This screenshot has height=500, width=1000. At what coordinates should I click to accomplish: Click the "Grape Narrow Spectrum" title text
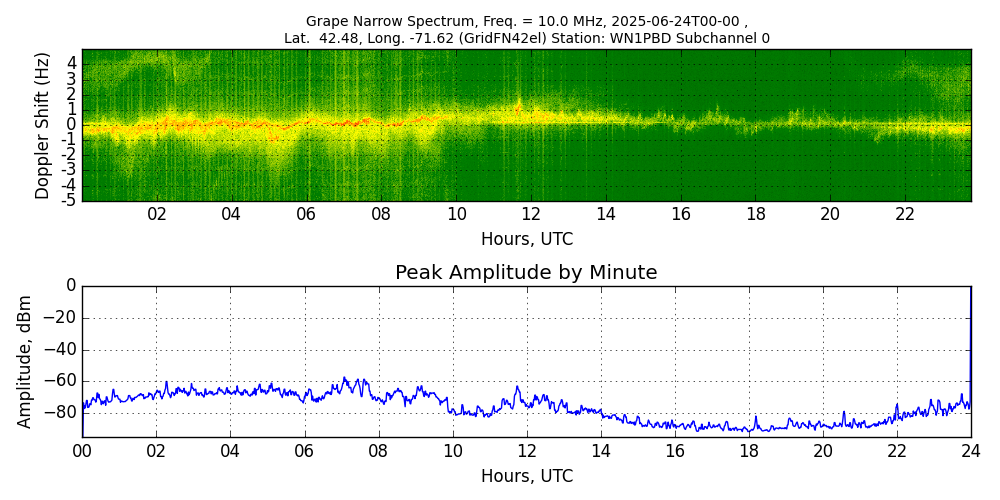(380, 21)
